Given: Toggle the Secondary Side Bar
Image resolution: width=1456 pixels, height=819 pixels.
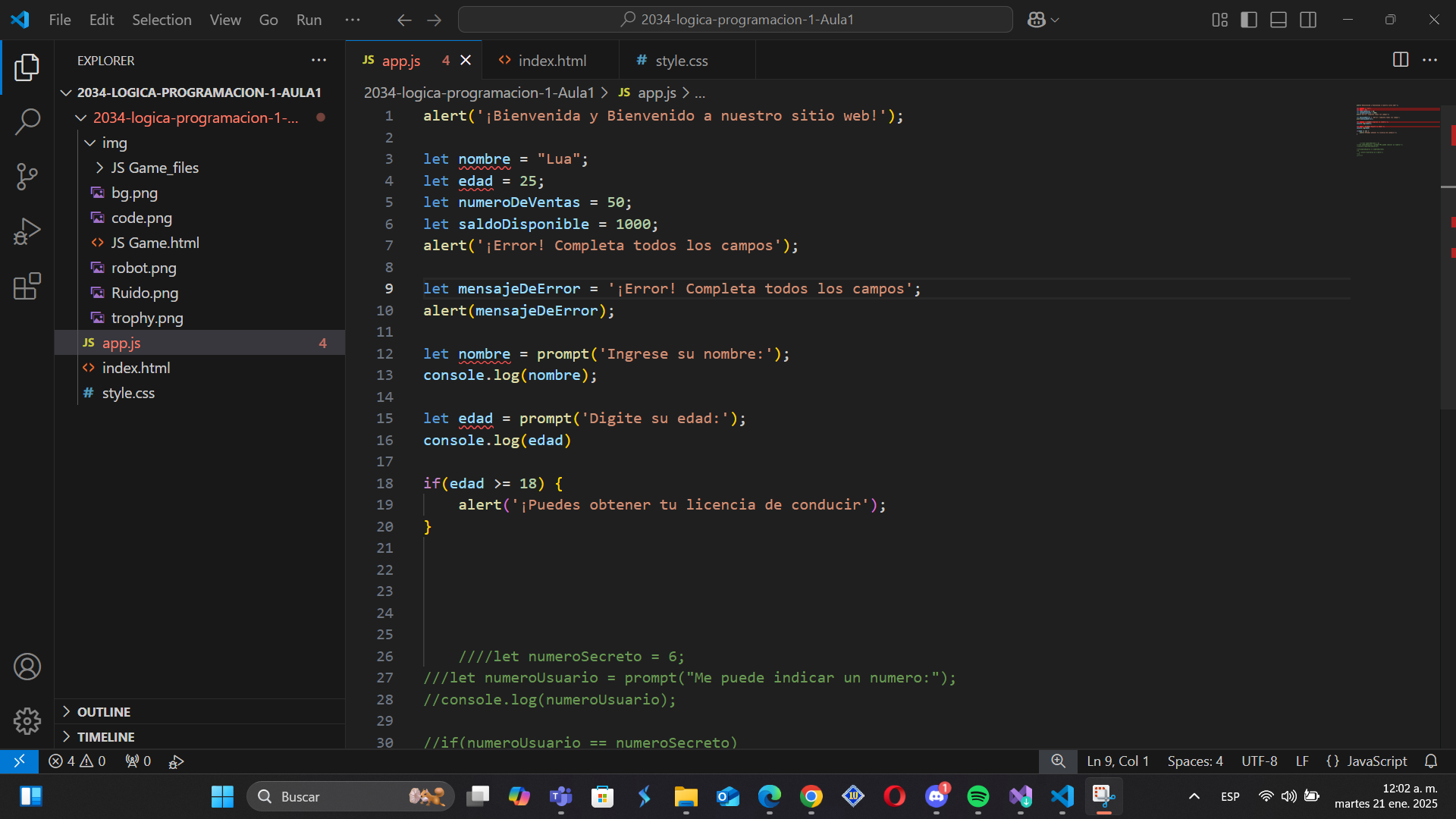Looking at the screenshot, I should (x=1308, y=20).
